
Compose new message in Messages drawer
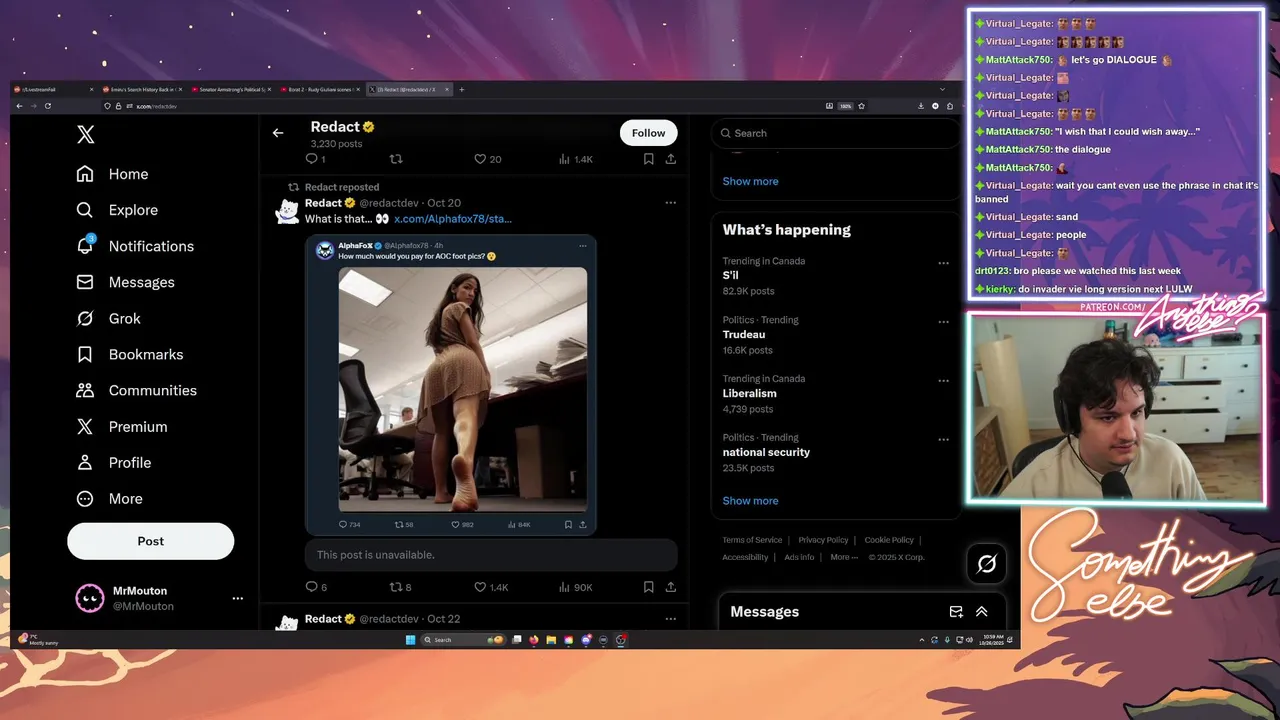(x=956, y=612)
